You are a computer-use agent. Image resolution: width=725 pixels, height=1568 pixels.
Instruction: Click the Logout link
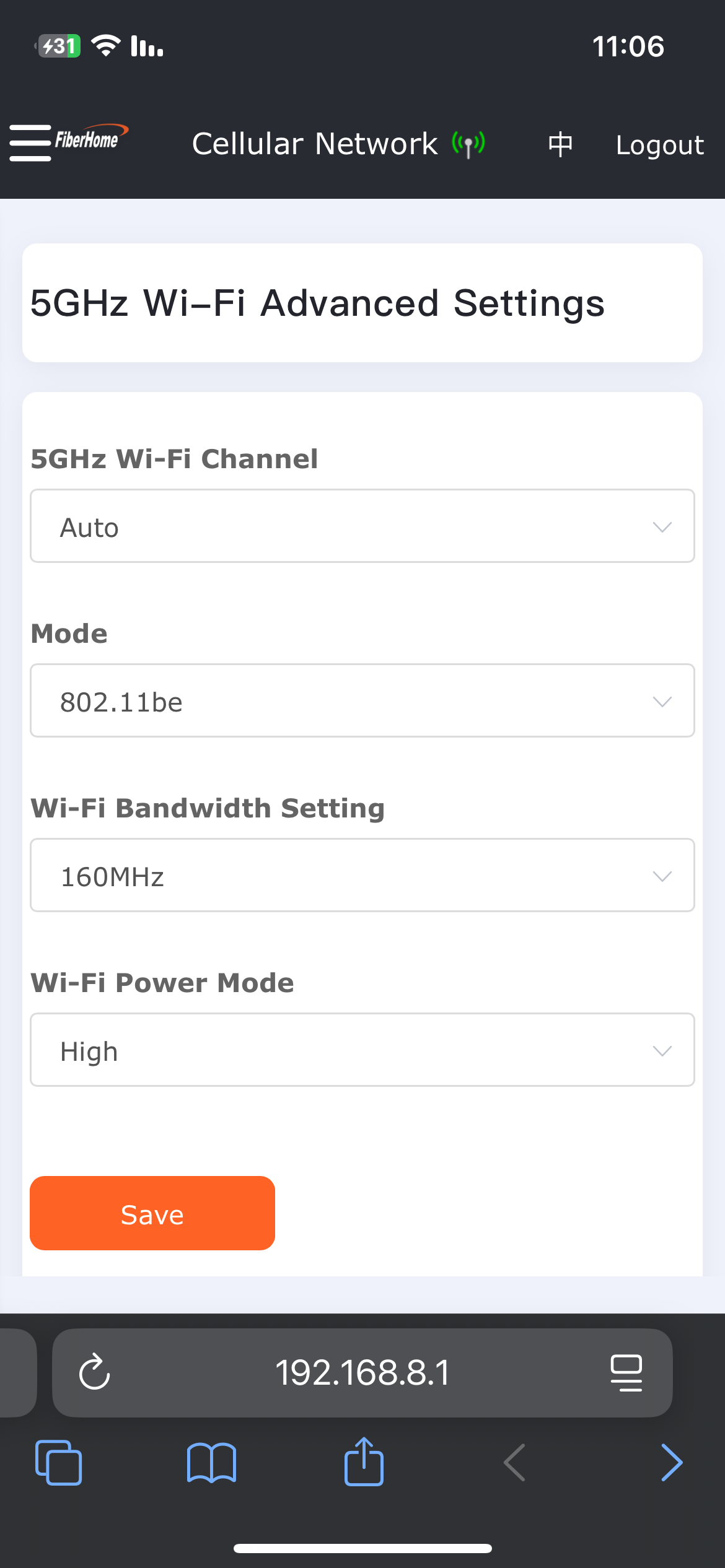[660, 145]
